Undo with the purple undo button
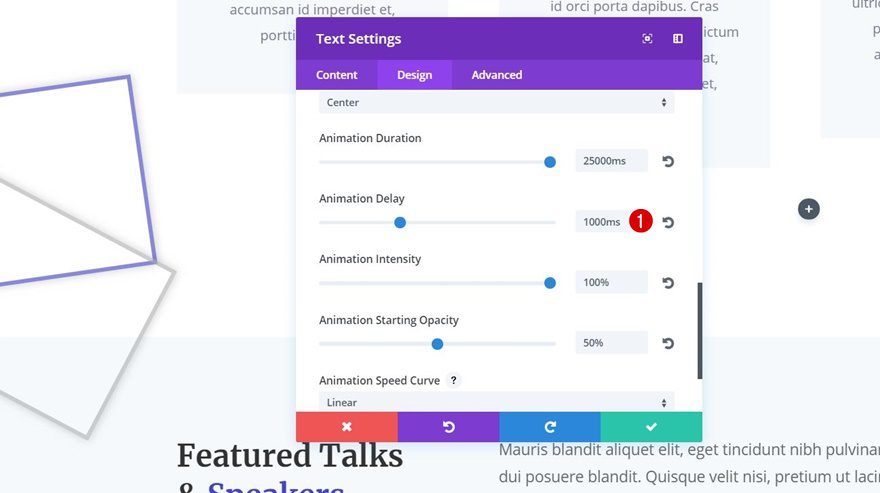This screenshot has width=880, height=493. (x=448, y=427)
